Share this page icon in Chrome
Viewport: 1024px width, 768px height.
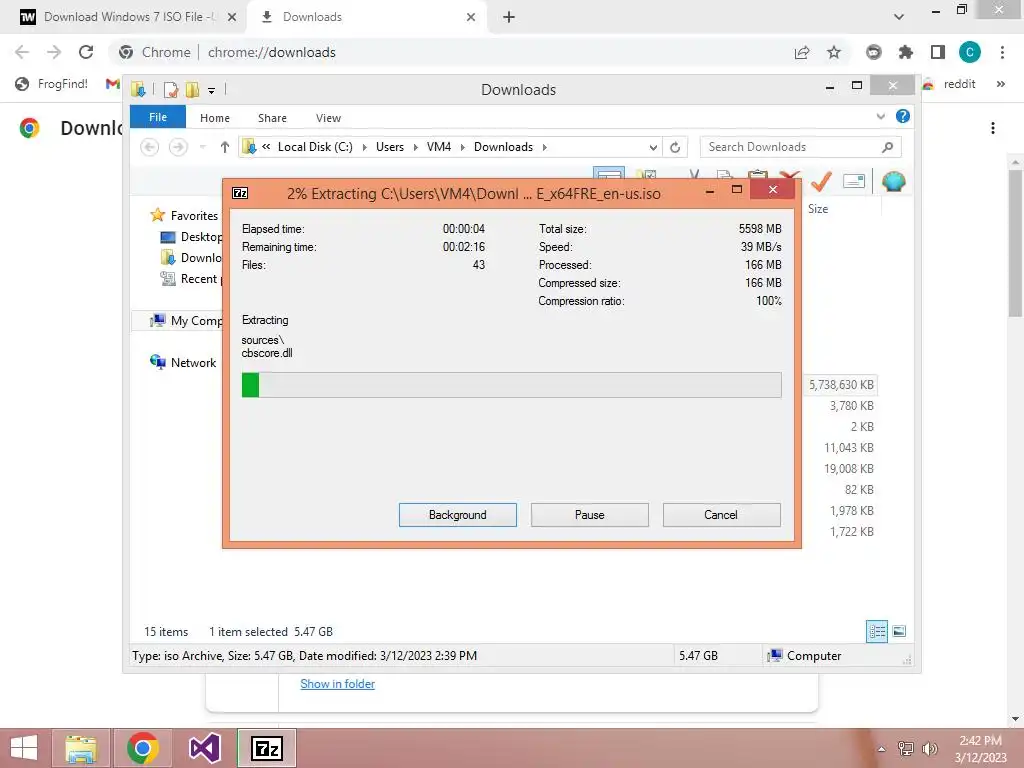tap(802, 52)
